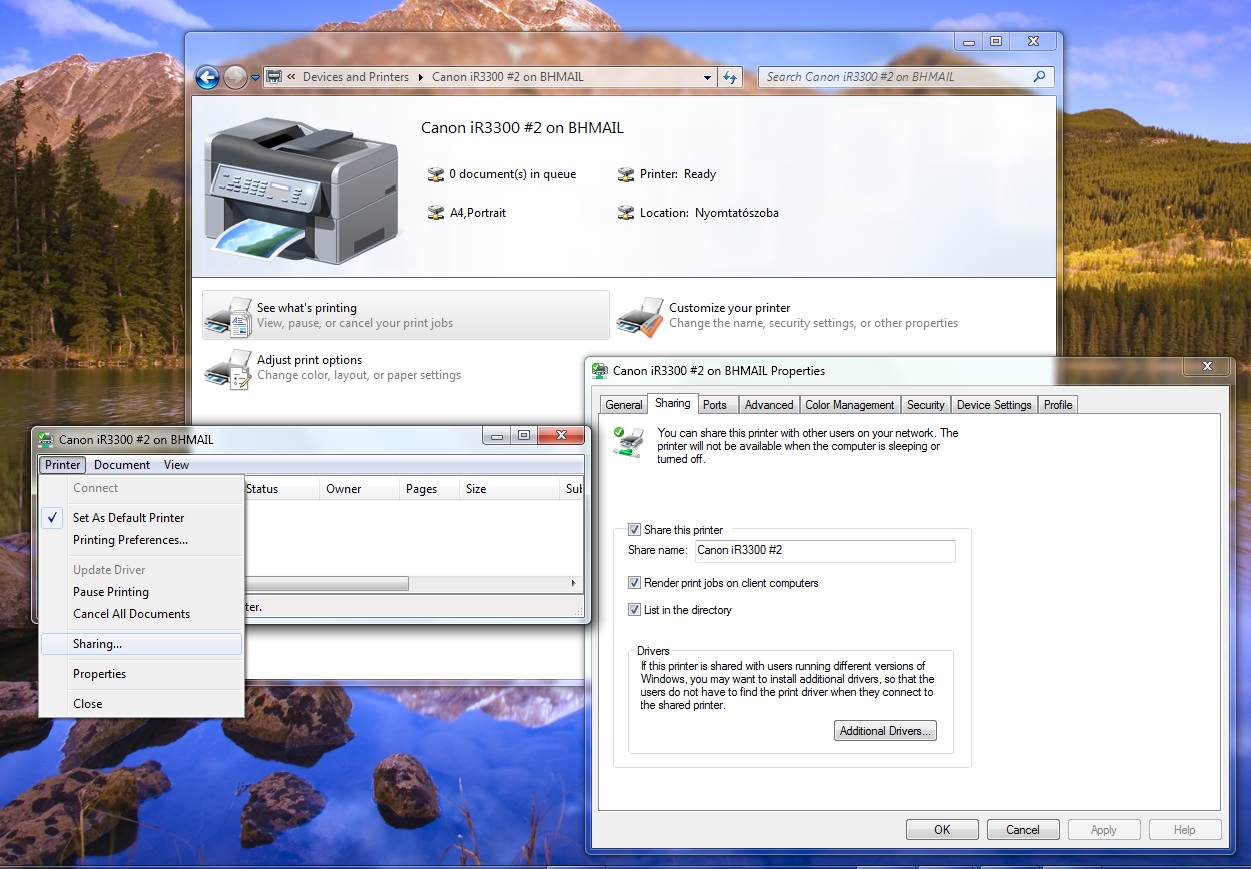The image size is (1251, 869).
Task: Click the shared printer icon in Sharing tab
Action: [628, 442]
